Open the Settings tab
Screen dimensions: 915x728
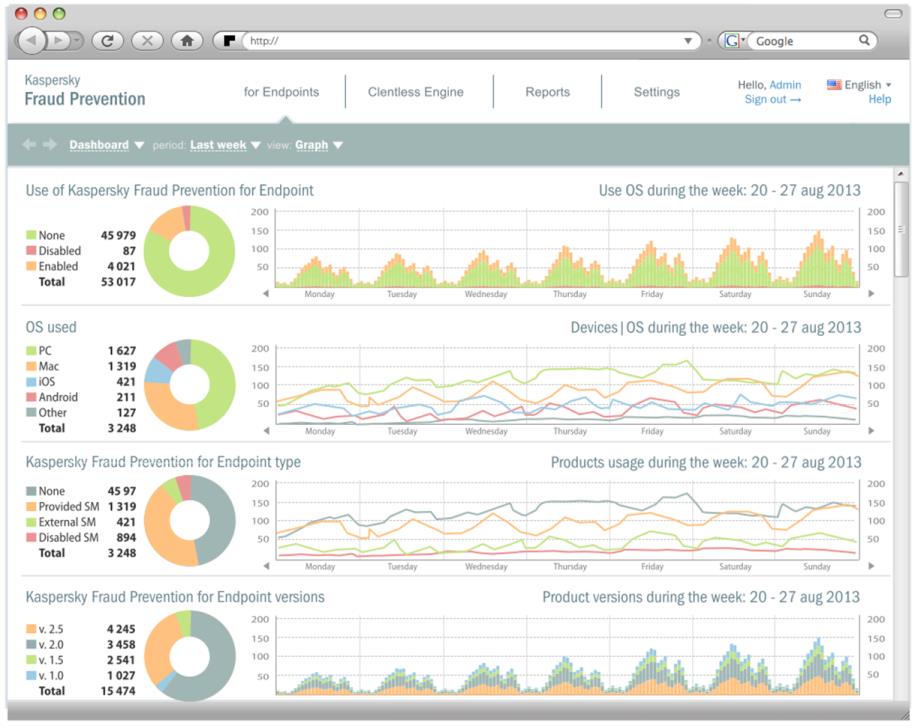[656, 92]
